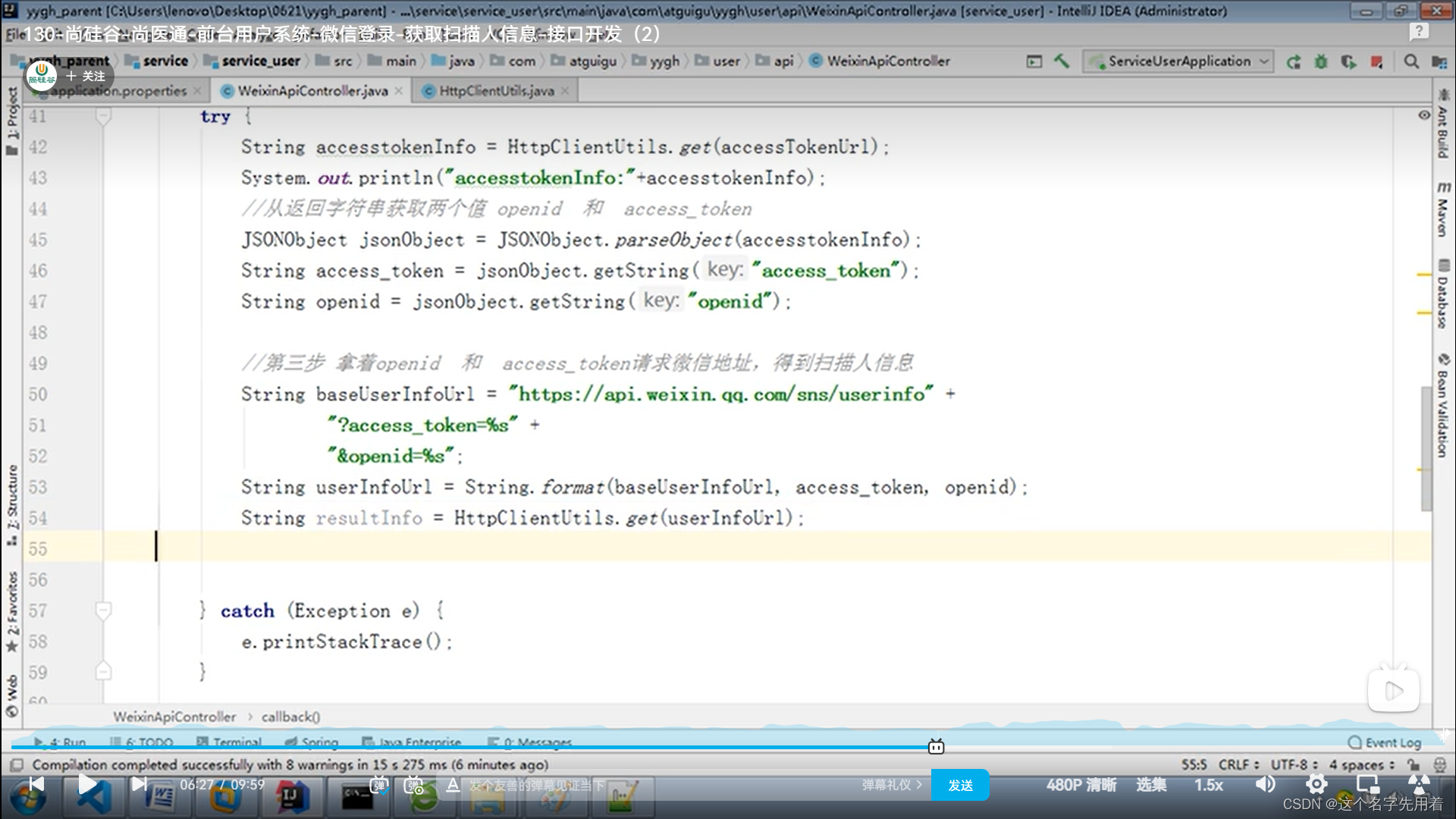This screenshot has width=1456, height=819.
Task: Open the Spring tool window tab
Action: [x=312, y=742]
